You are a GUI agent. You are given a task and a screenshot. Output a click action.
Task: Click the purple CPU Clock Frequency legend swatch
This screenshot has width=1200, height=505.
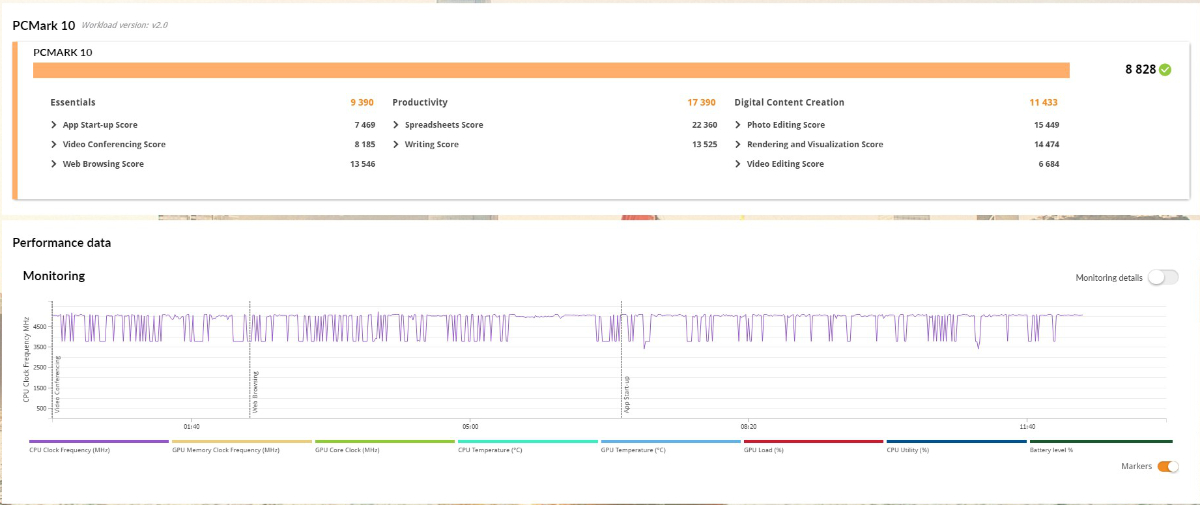click(x=99, y=441)
